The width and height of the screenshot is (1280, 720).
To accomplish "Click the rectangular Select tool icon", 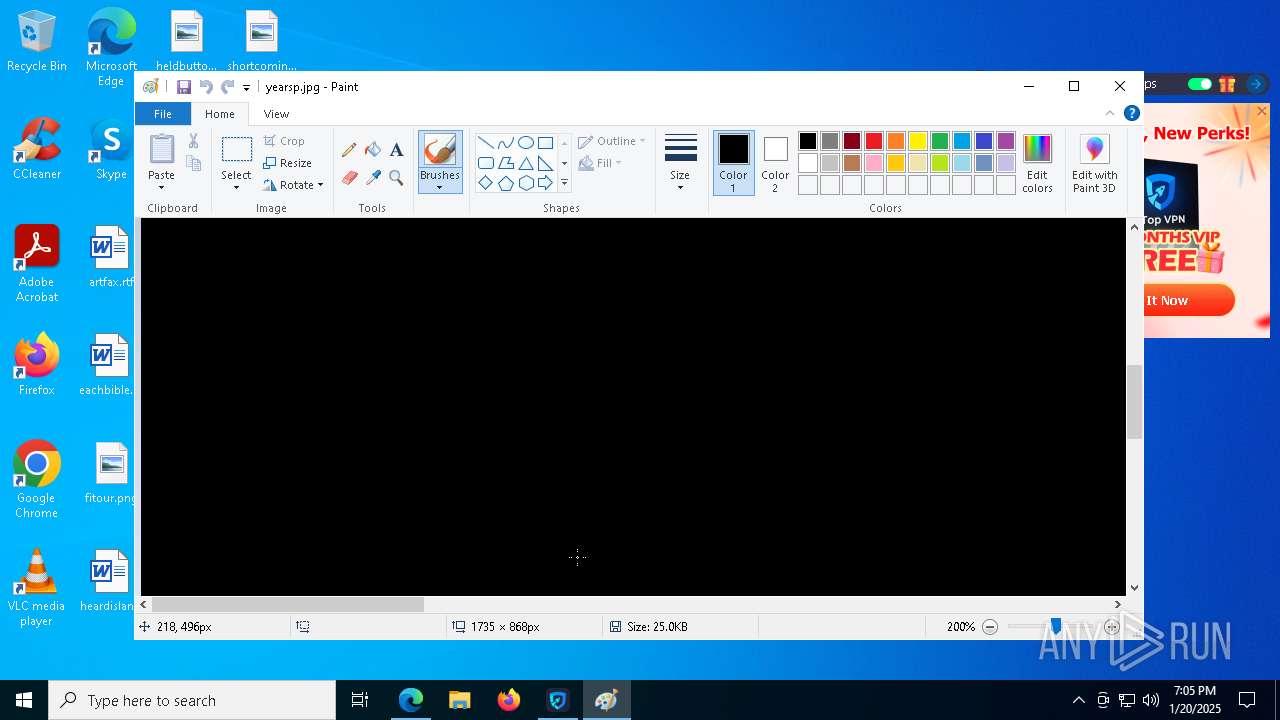I will coord(237,150).
